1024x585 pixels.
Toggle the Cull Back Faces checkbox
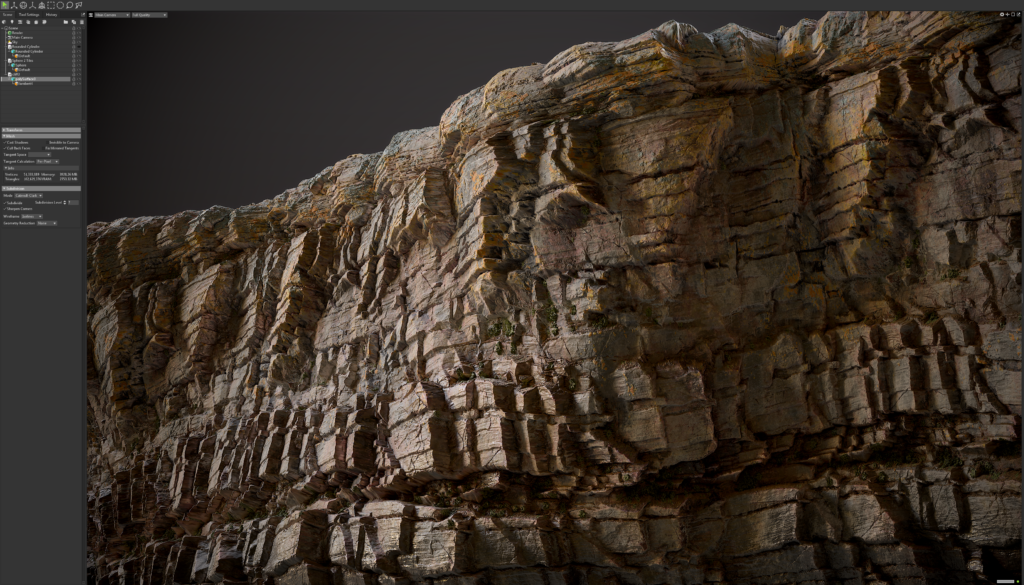coord(5,148)
